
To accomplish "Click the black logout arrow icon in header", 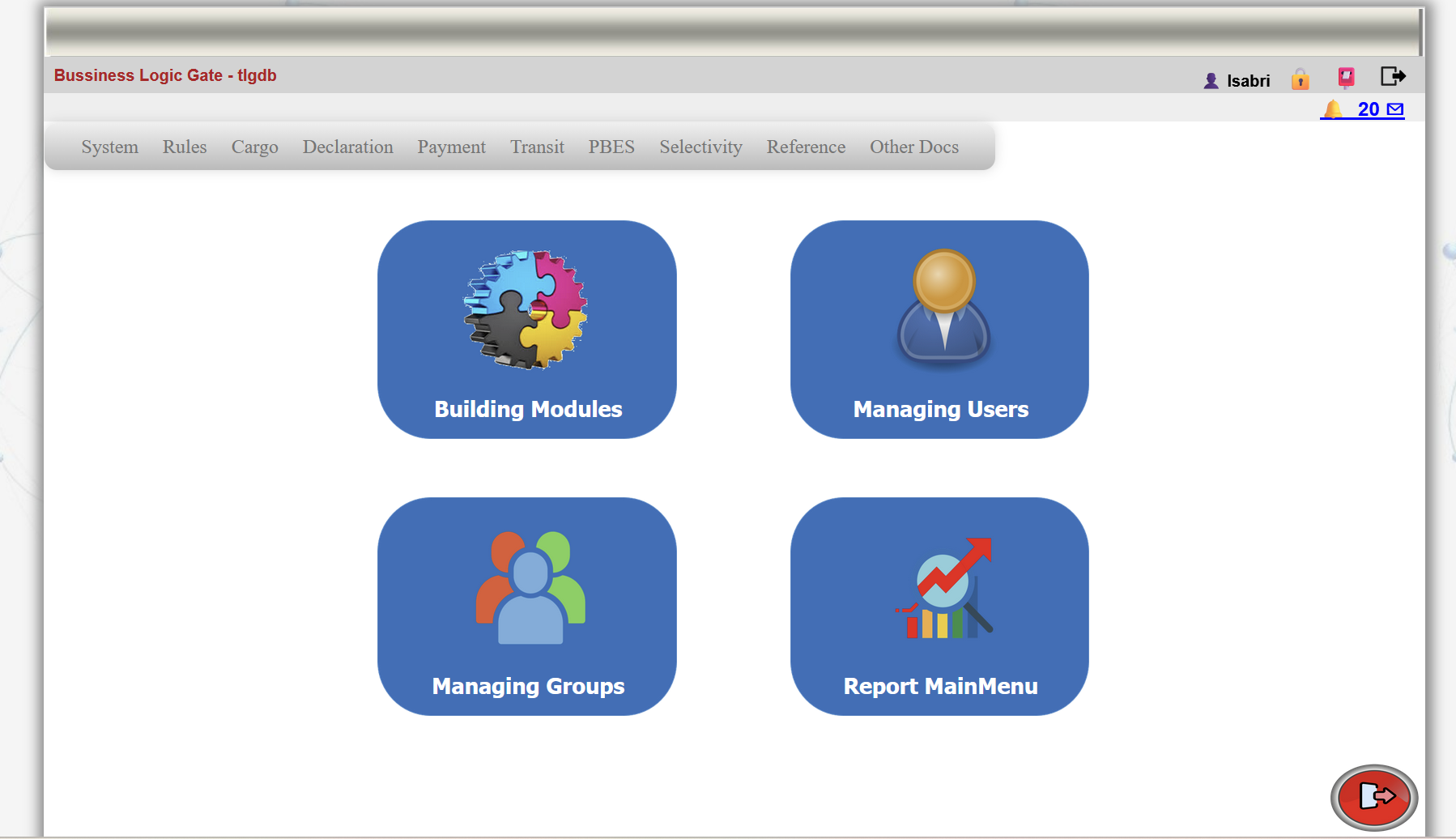I will [1393, 77].
